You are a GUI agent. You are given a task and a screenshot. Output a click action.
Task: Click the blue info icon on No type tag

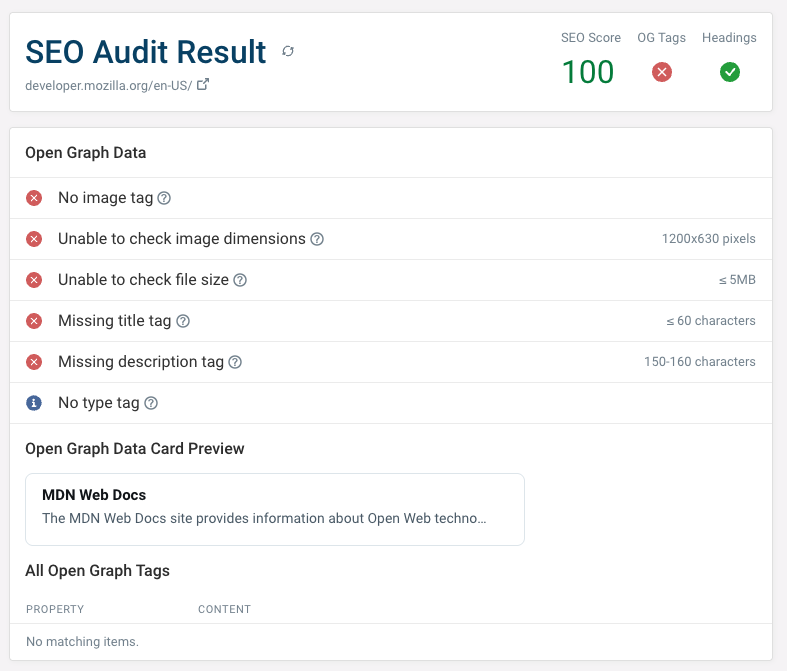(34, 403)
